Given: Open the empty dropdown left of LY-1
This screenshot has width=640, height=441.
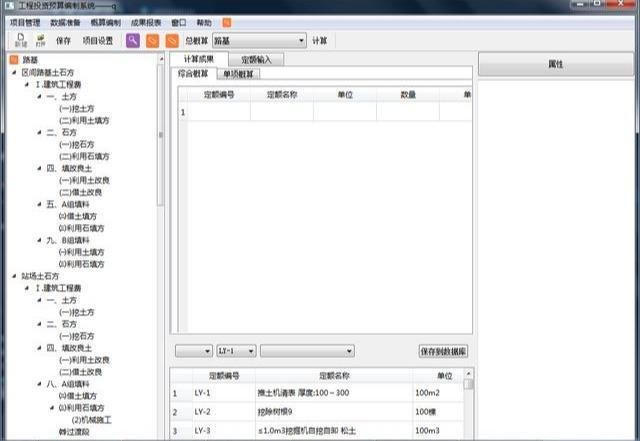Looking at the screenshot, I should 193,351.
